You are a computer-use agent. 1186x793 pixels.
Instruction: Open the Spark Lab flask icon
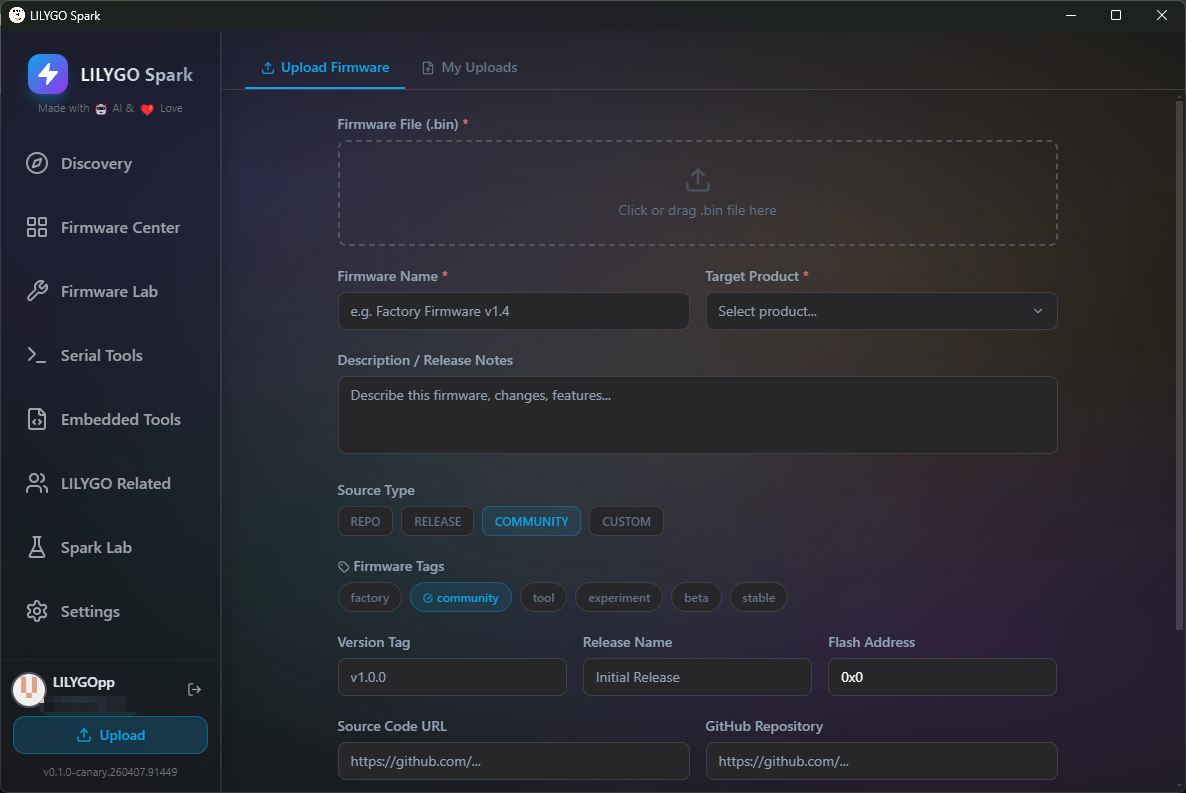pos(37,548)
